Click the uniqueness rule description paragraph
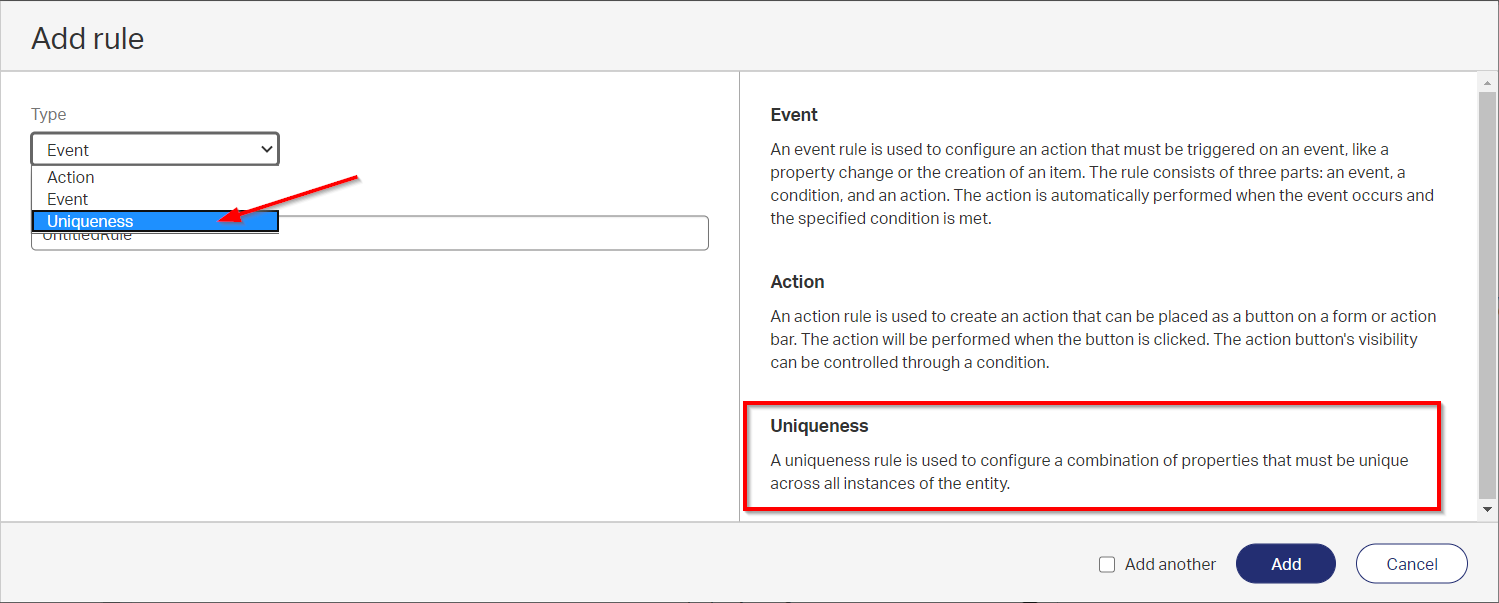The width and height of the screenshot is (1499, 603). pyautogui.click(x=1088, y=472)
